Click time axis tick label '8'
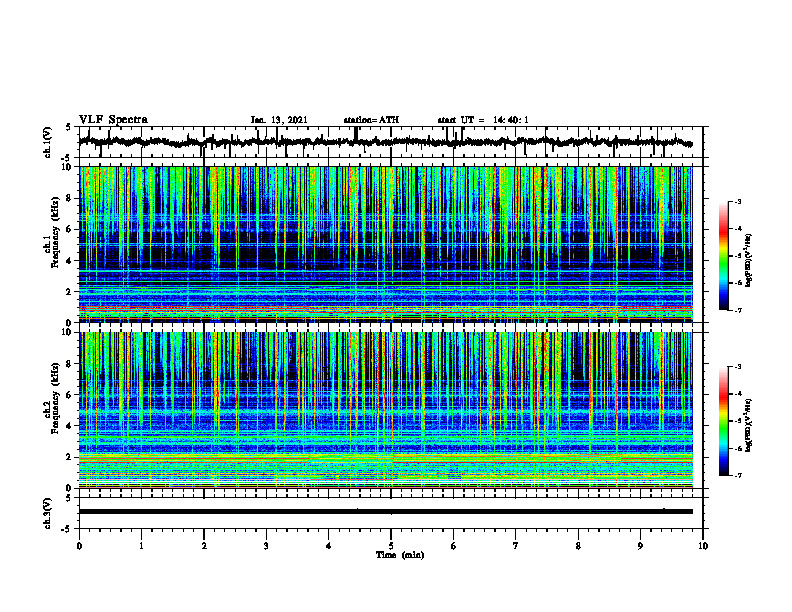 (578, 546)
